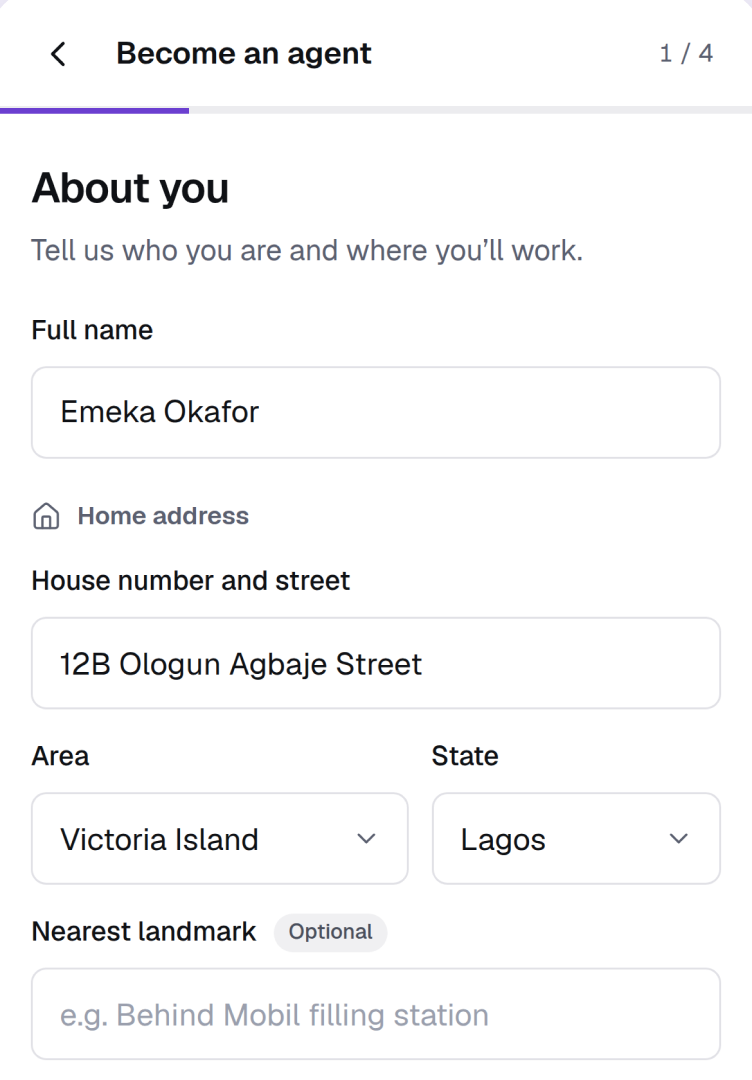The width and height of the screenshot is (752, 1080).
Task: Click the Area field label
Action: coord(61,756)
